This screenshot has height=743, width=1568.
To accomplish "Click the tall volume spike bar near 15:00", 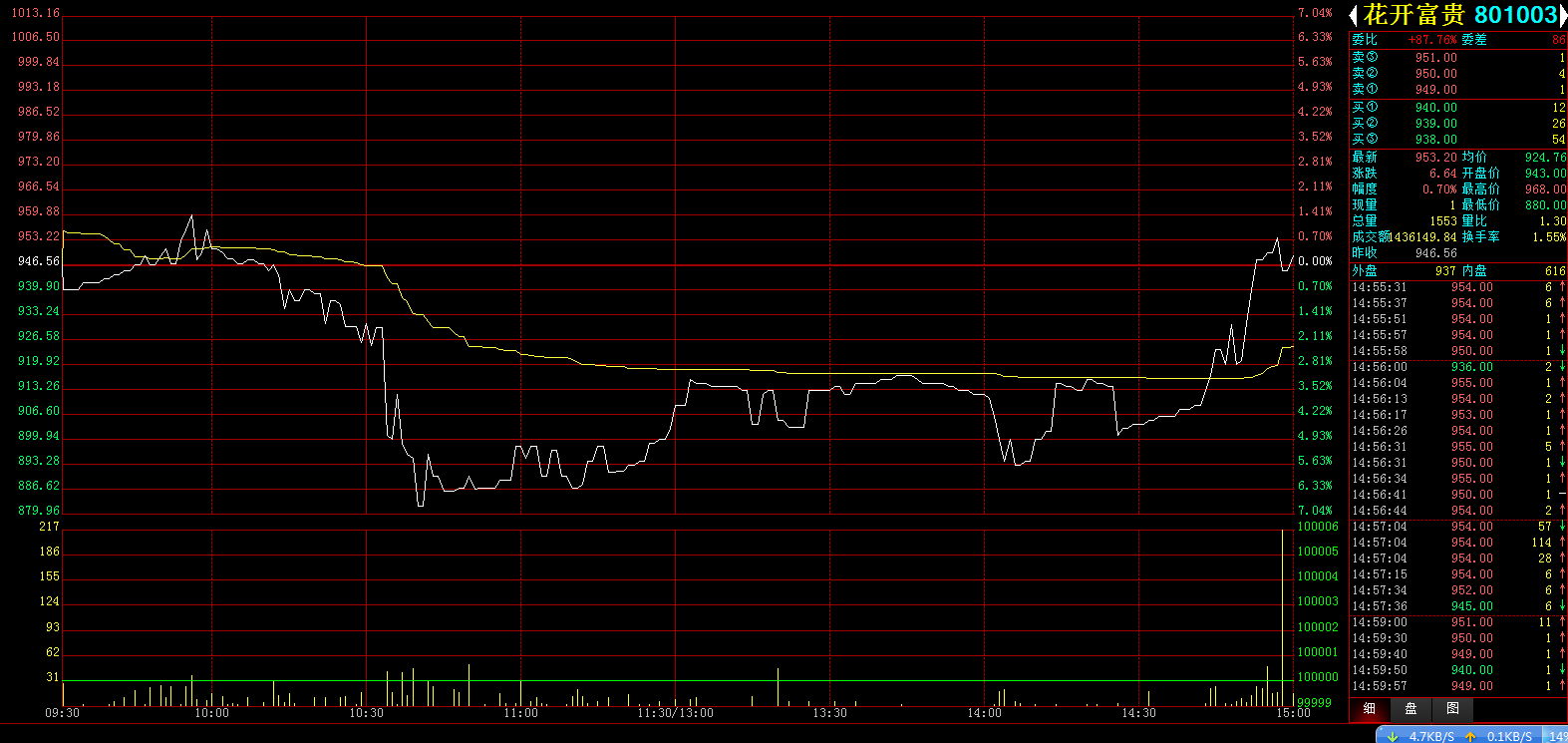I will (1282, 618).
